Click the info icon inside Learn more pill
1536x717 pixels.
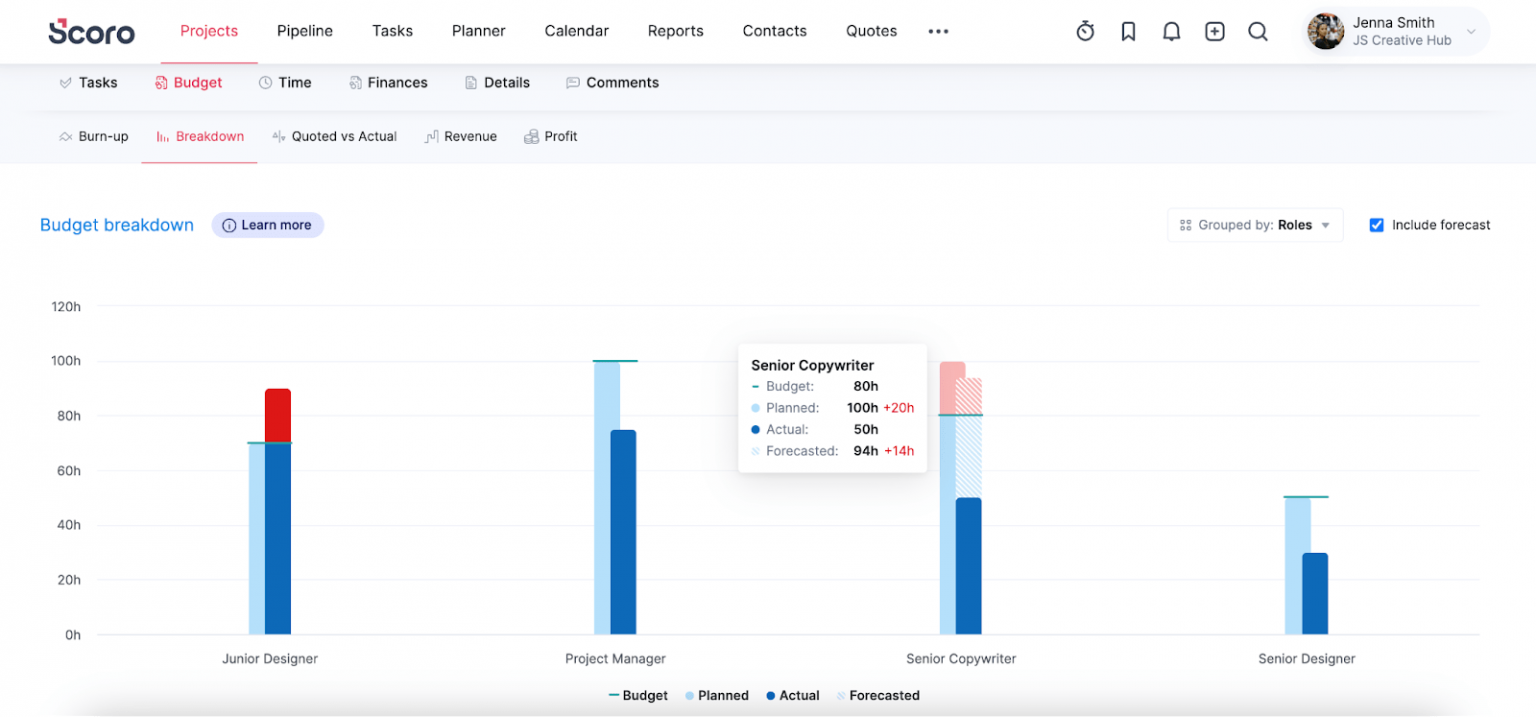point(228,225)
